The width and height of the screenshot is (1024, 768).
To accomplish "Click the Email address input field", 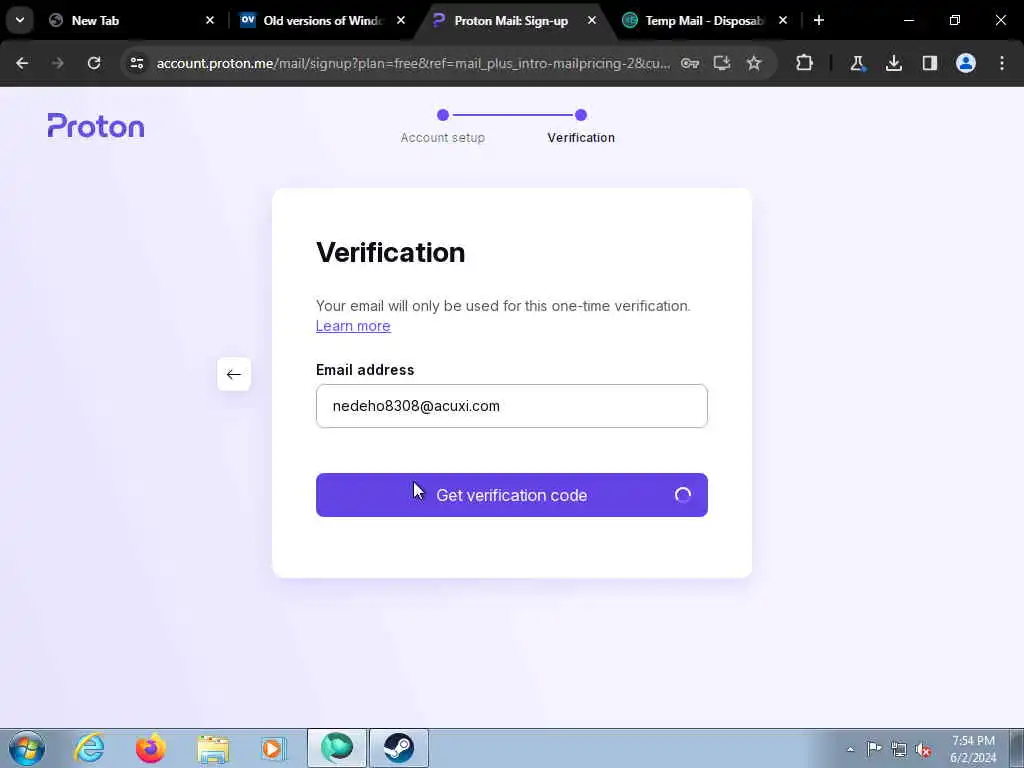I will [512, 406].
